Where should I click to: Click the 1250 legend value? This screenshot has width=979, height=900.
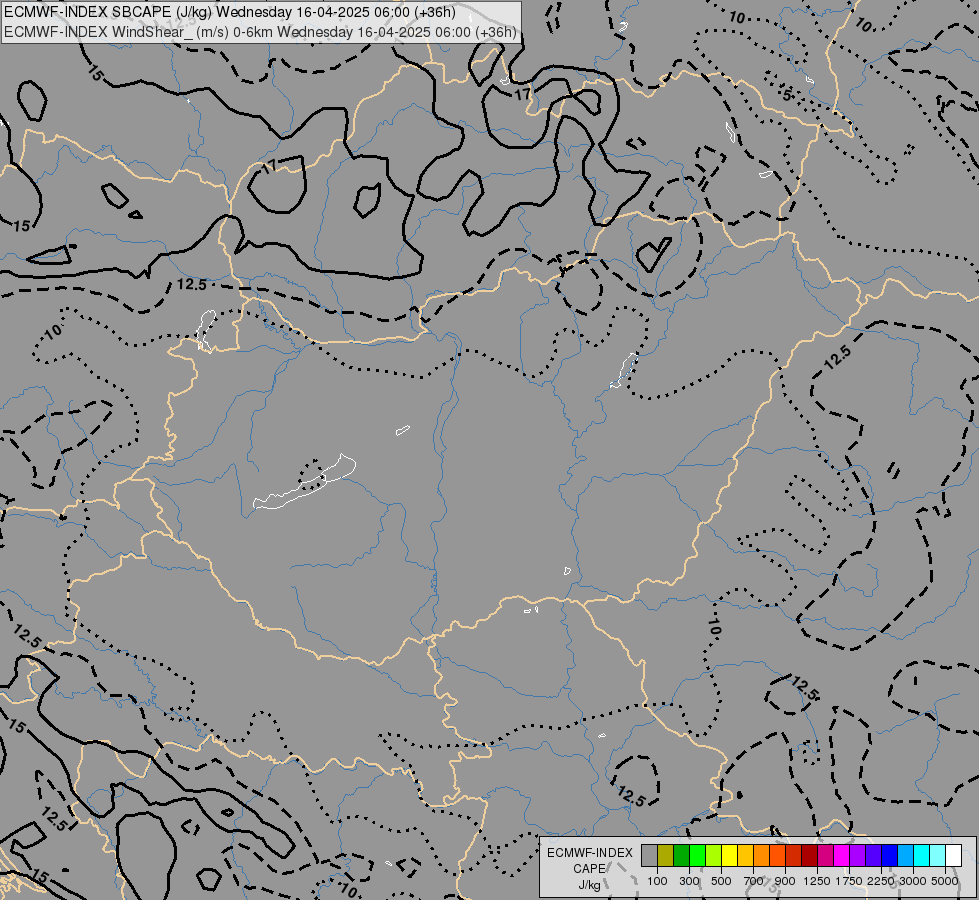point(817,881)
